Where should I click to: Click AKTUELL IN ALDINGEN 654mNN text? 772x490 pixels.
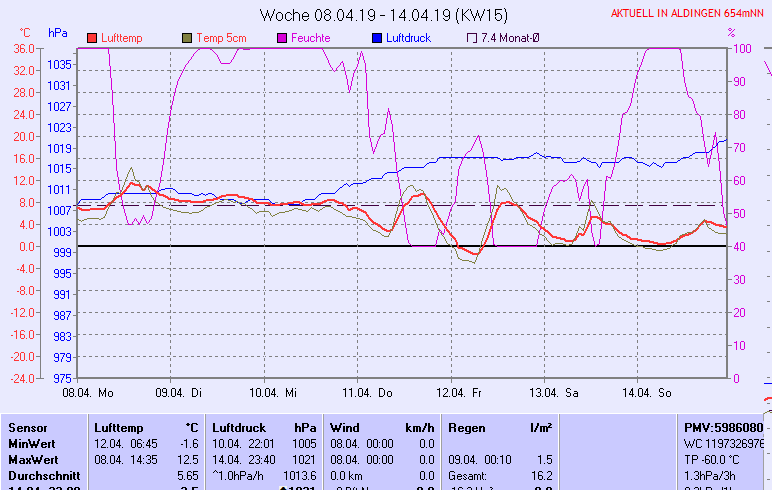690,14
